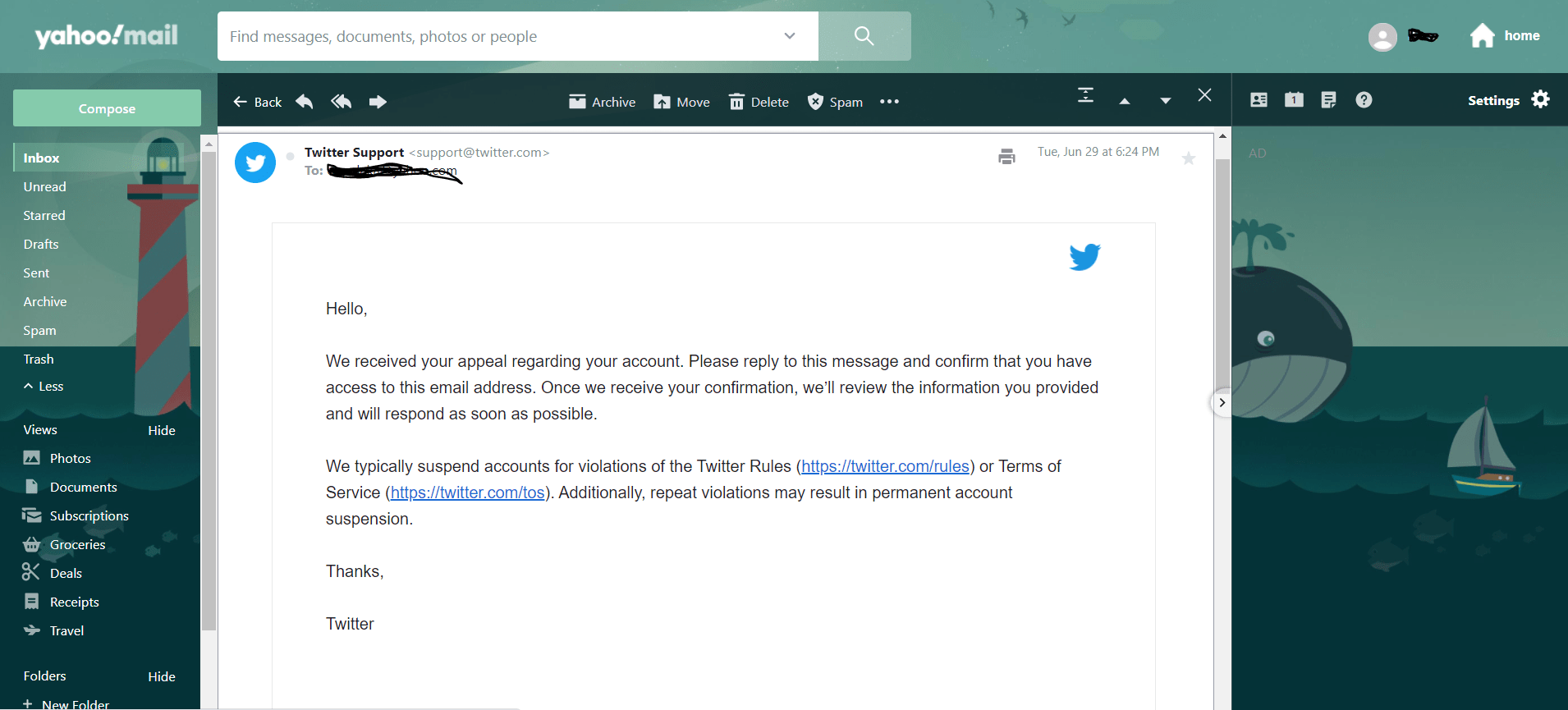Collapse folder list with Less
1568x710 pixels.
click(44, 386)
